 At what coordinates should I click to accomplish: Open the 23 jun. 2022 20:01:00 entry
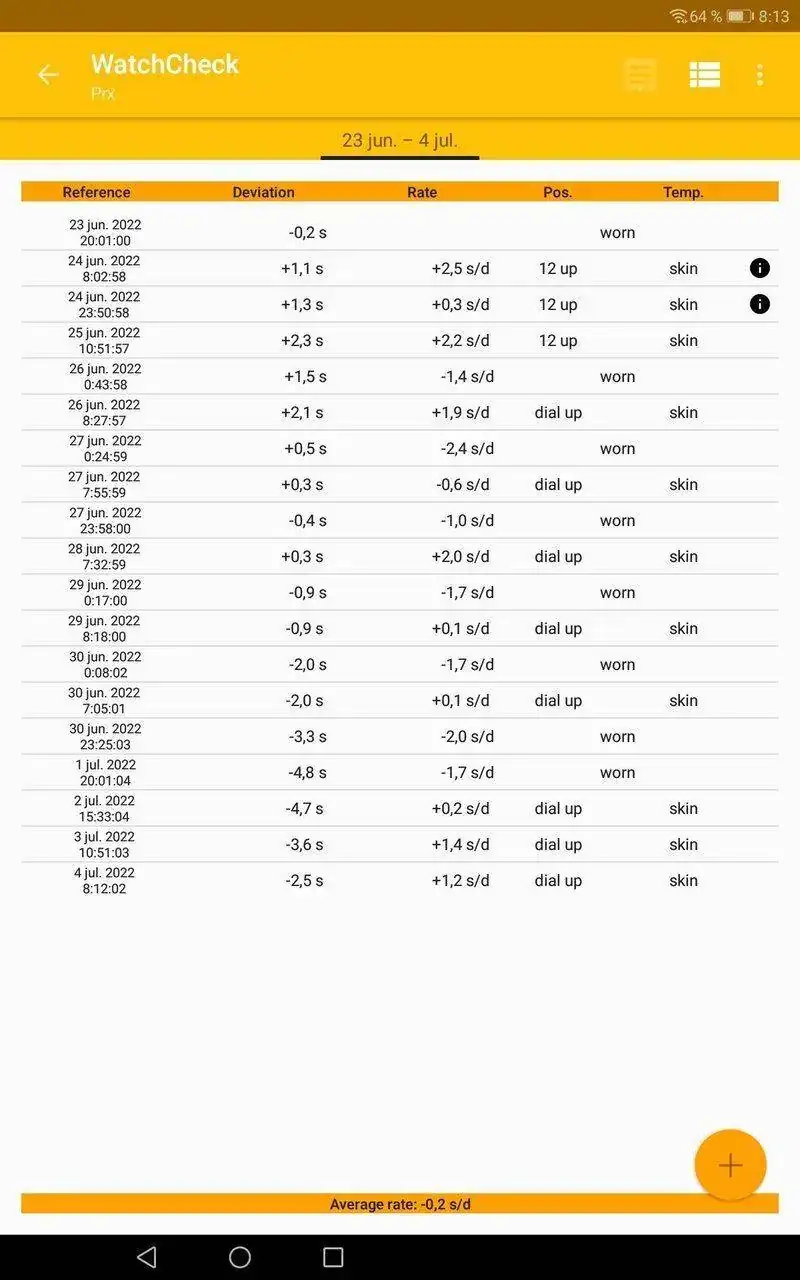click(x=400, y=232)
